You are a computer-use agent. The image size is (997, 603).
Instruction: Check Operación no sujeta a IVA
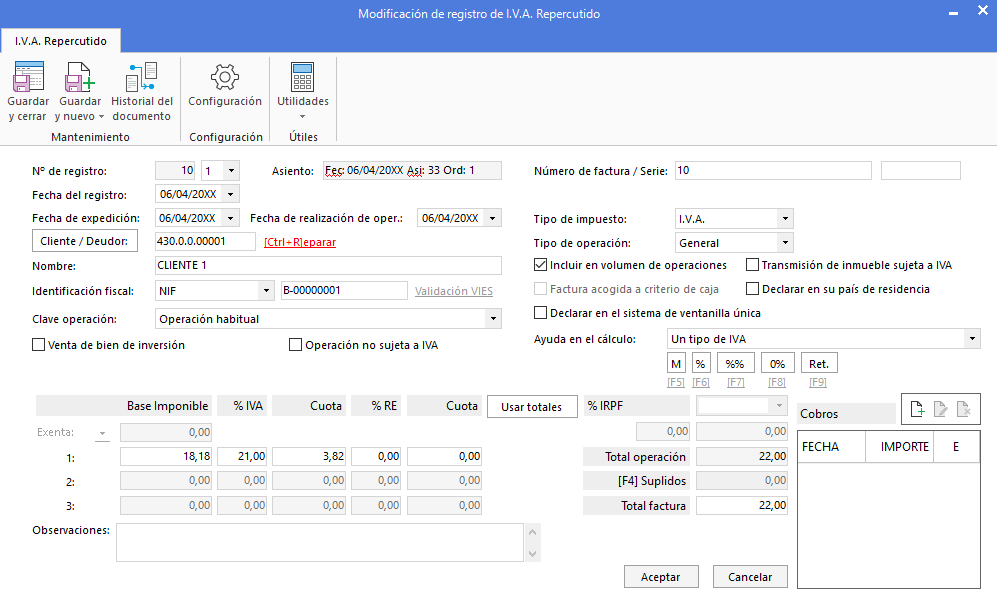coord(295,345)
